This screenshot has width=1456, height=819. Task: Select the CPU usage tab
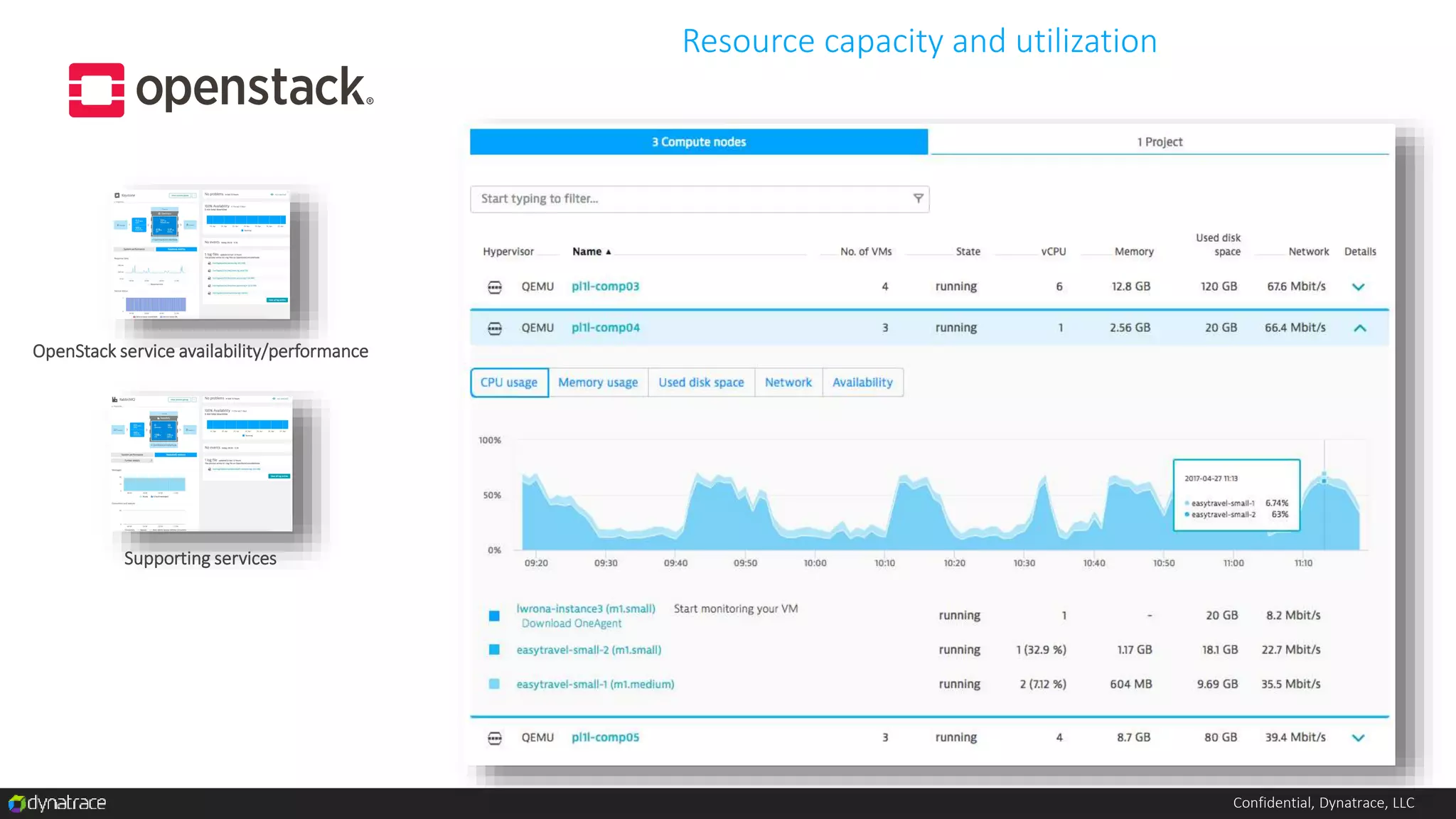(509, 382)
